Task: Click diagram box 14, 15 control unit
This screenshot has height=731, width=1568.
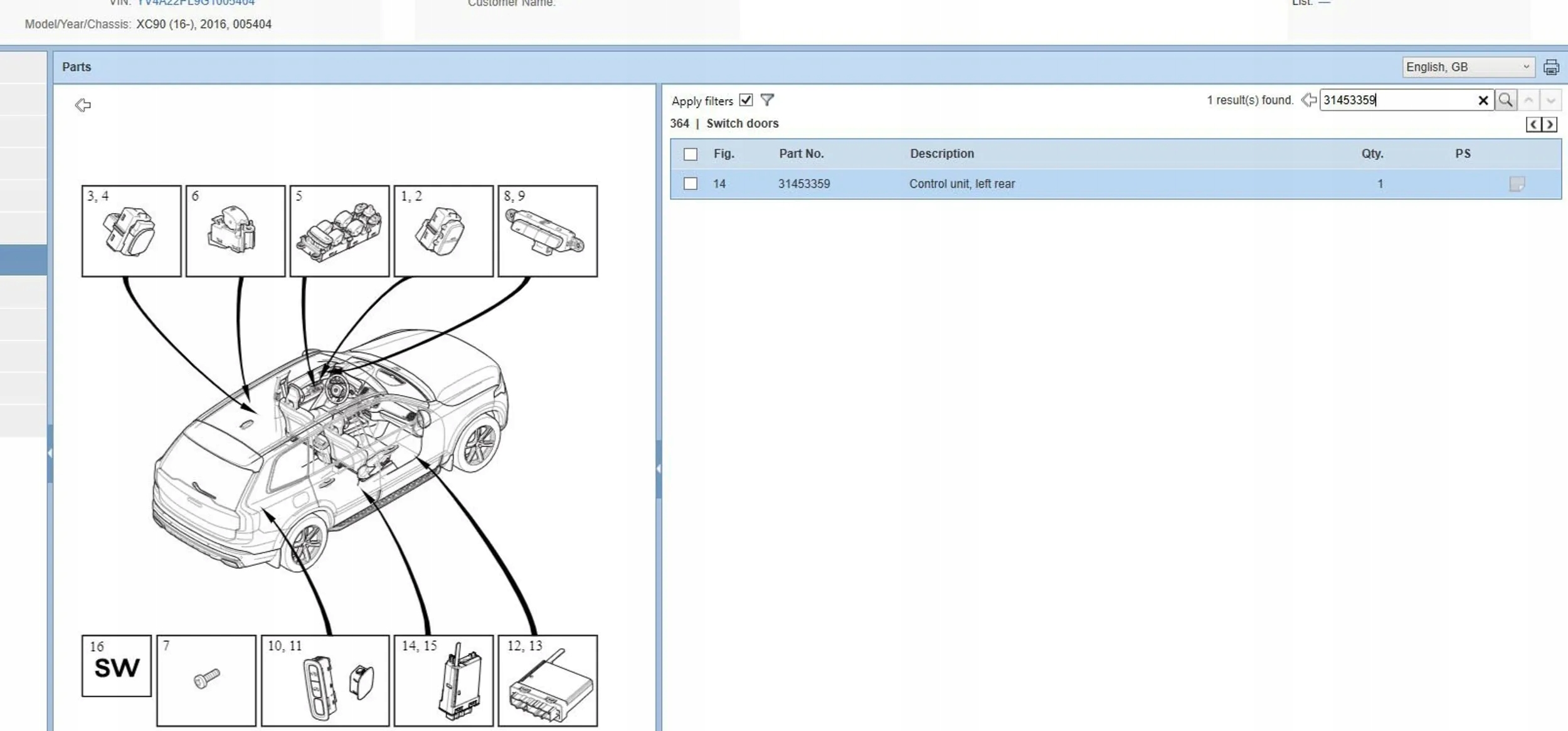Action: [x=443, y=681]
